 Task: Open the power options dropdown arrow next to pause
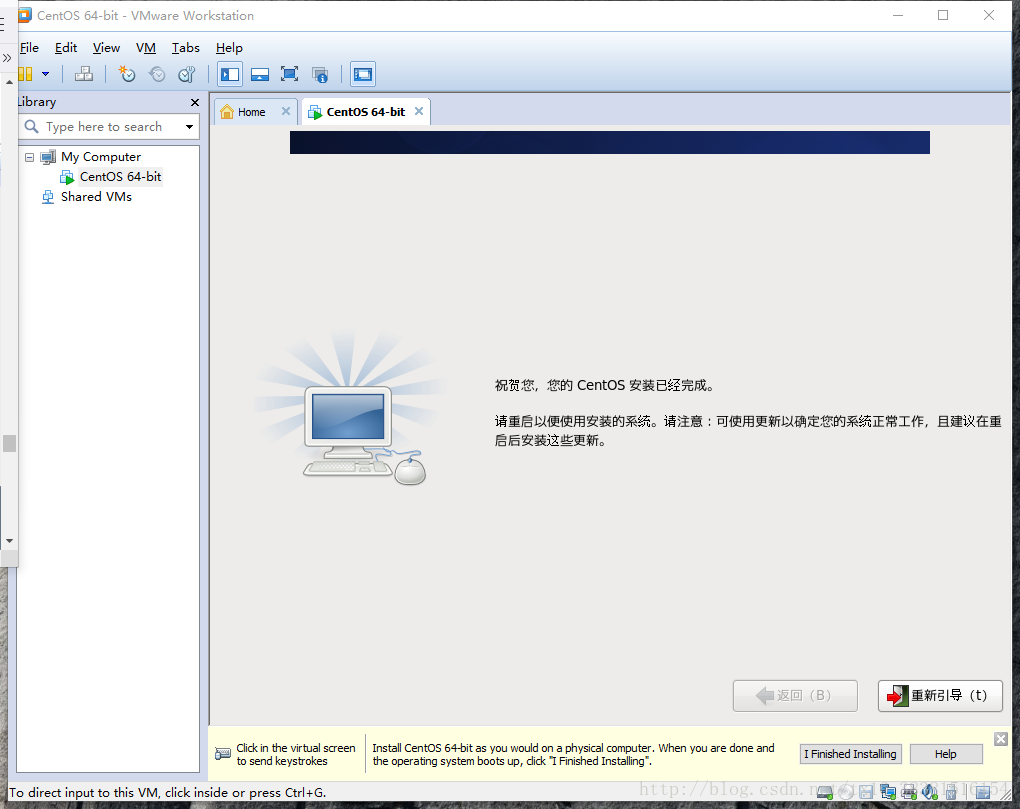click(46, 74)
